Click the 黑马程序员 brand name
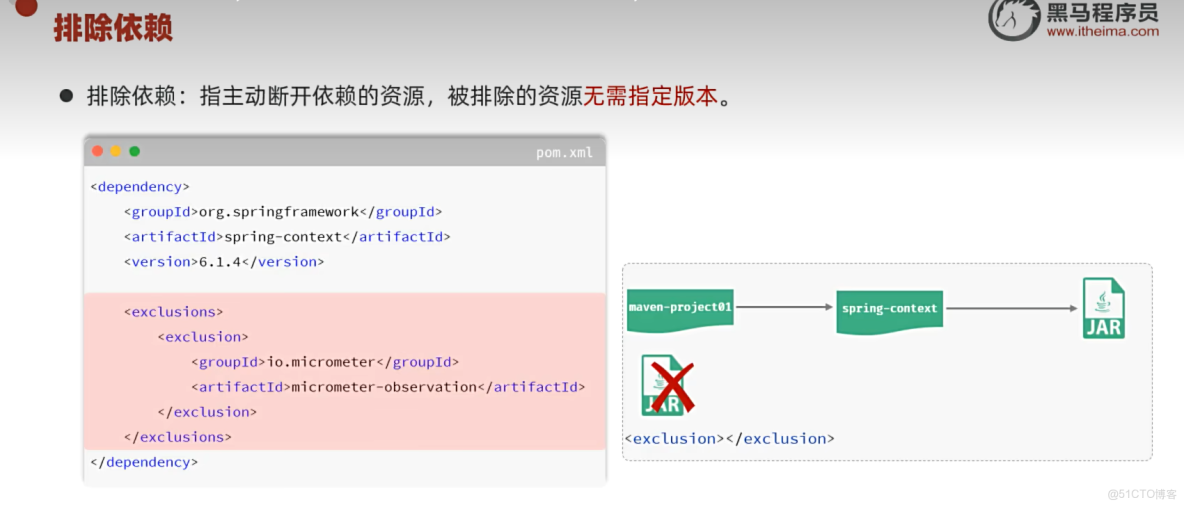The image size is (1184, 507). (x=1102, y=12)
